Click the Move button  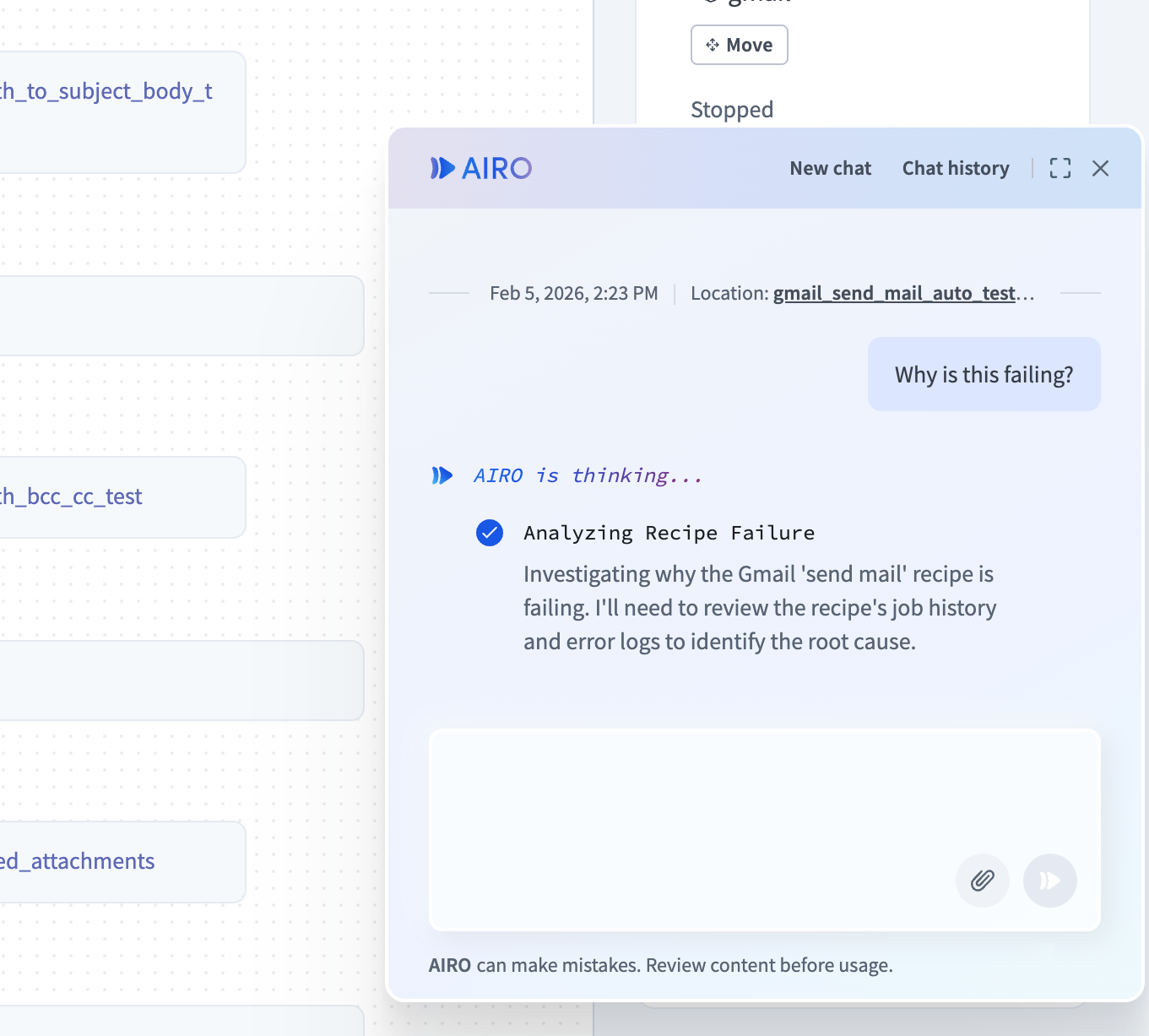click(740, 45)
